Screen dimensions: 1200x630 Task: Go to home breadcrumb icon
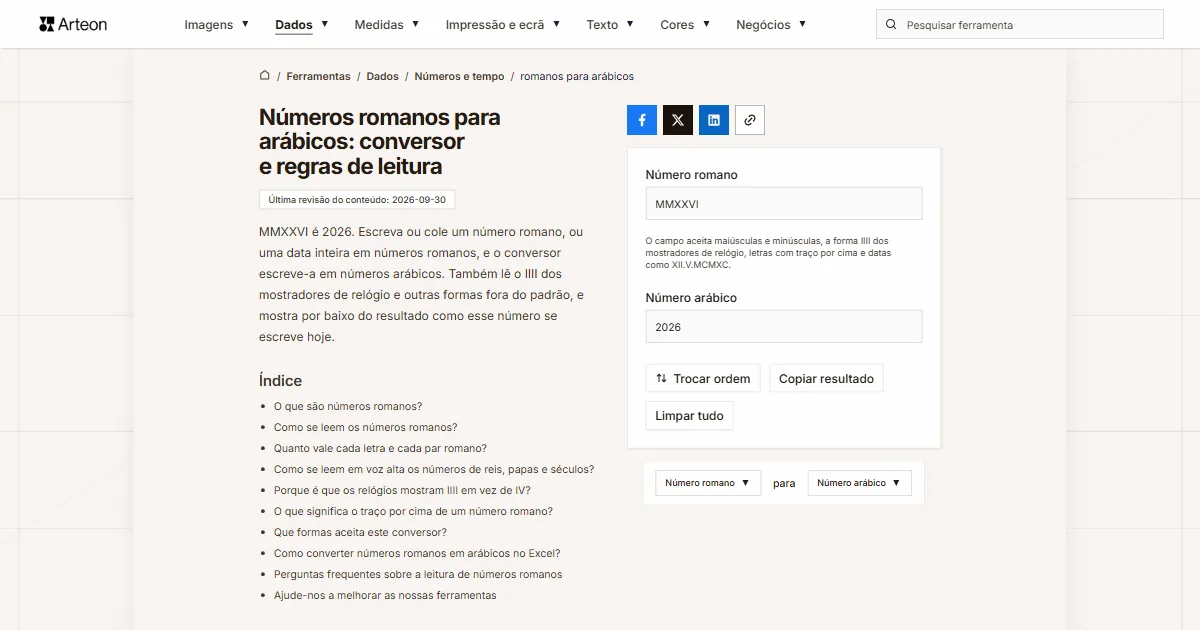tap(265, 76)
